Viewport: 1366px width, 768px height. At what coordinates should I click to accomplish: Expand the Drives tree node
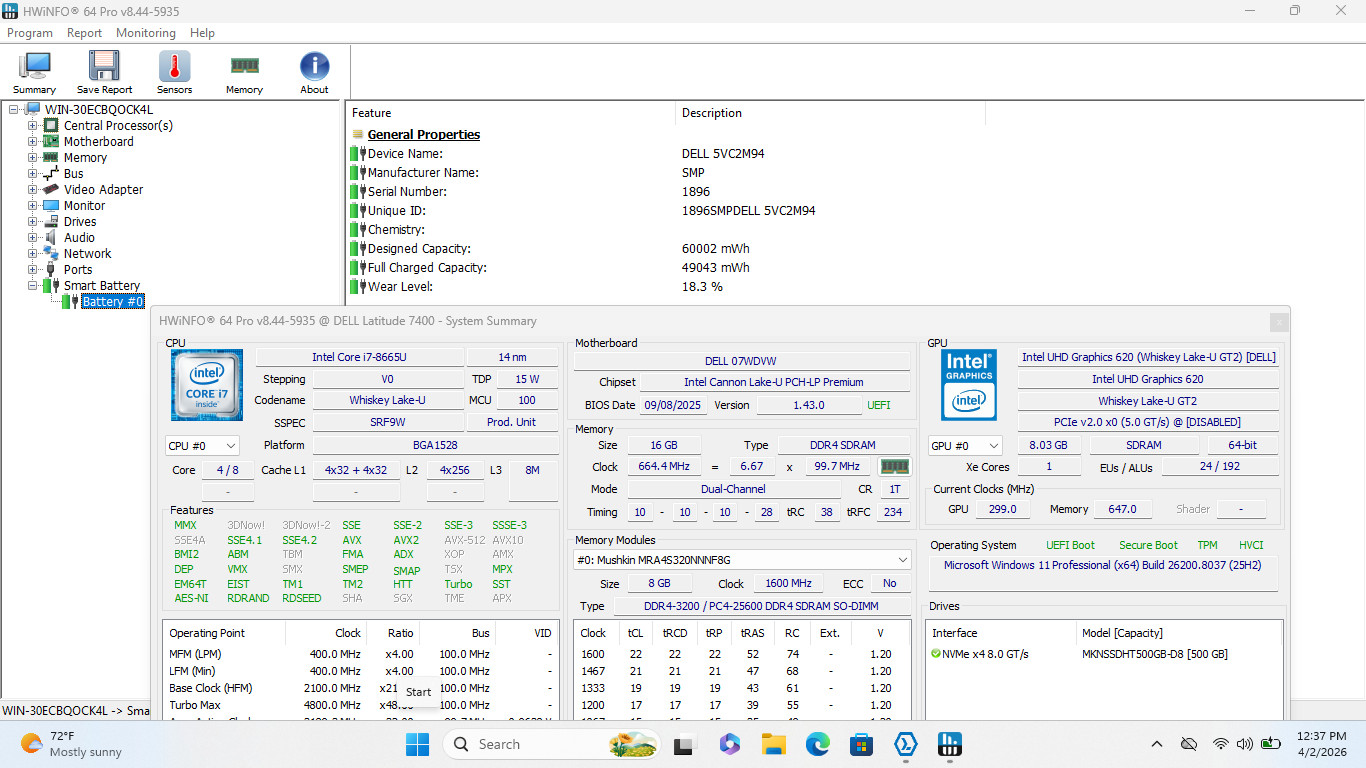pyautogui.click(x=33, y=221)
